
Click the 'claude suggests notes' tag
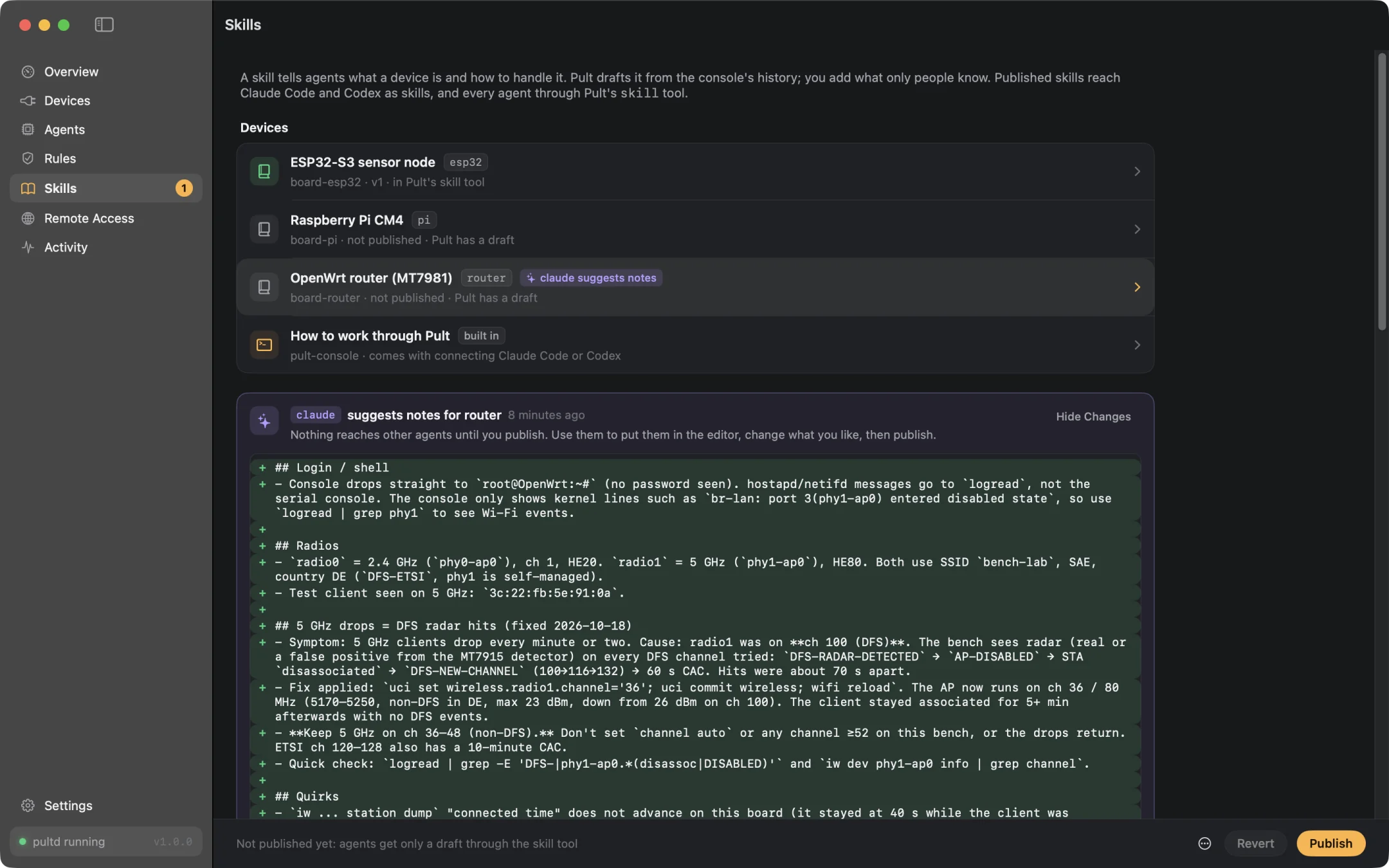(x=591, y=278)
